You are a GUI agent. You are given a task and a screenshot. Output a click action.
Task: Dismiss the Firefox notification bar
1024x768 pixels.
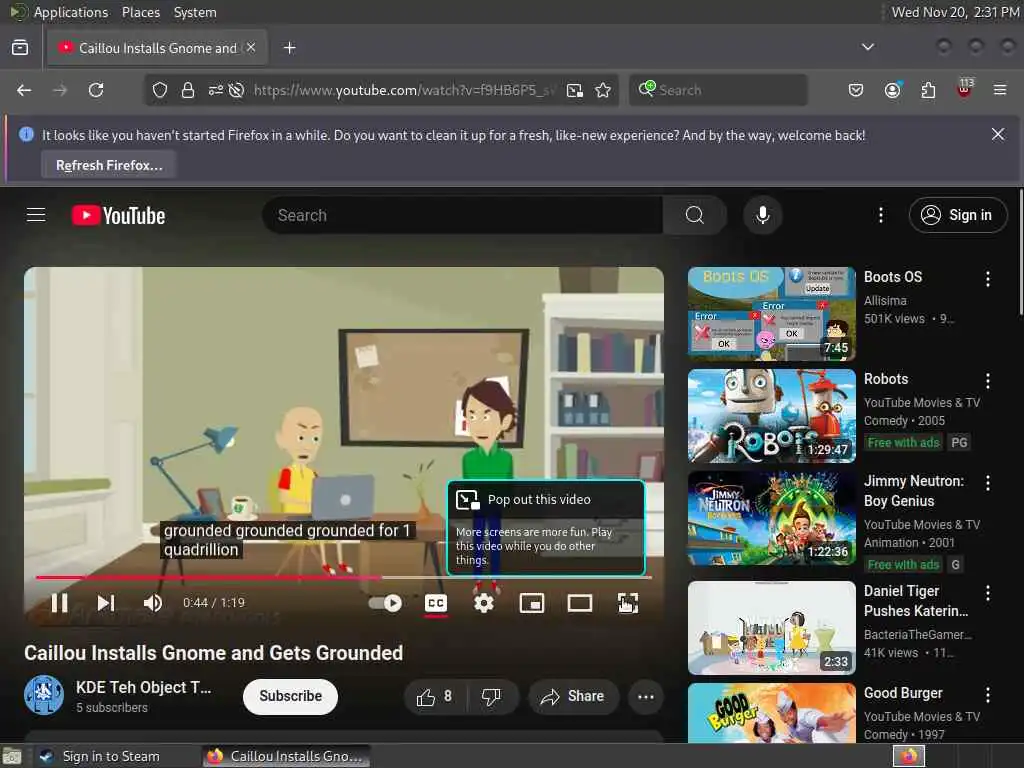point(998,134)
